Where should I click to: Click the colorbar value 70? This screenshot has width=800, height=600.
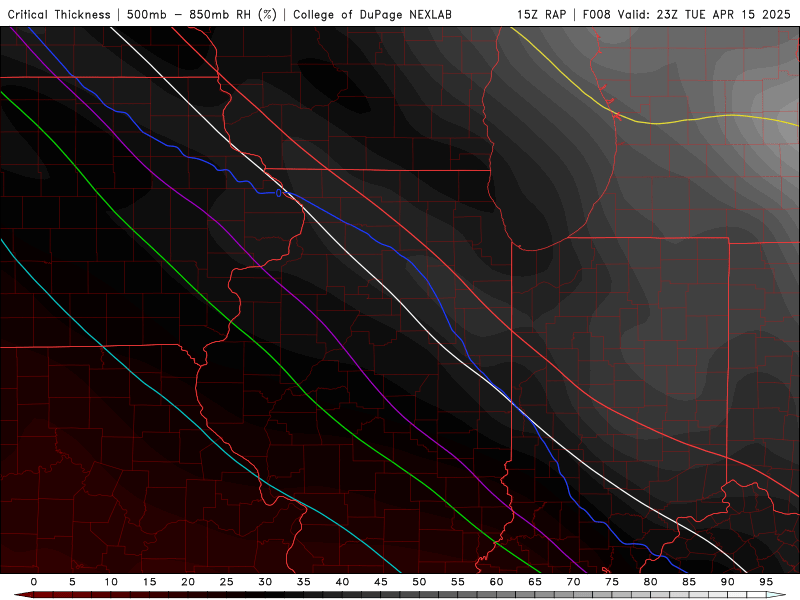tap(573, 582)
